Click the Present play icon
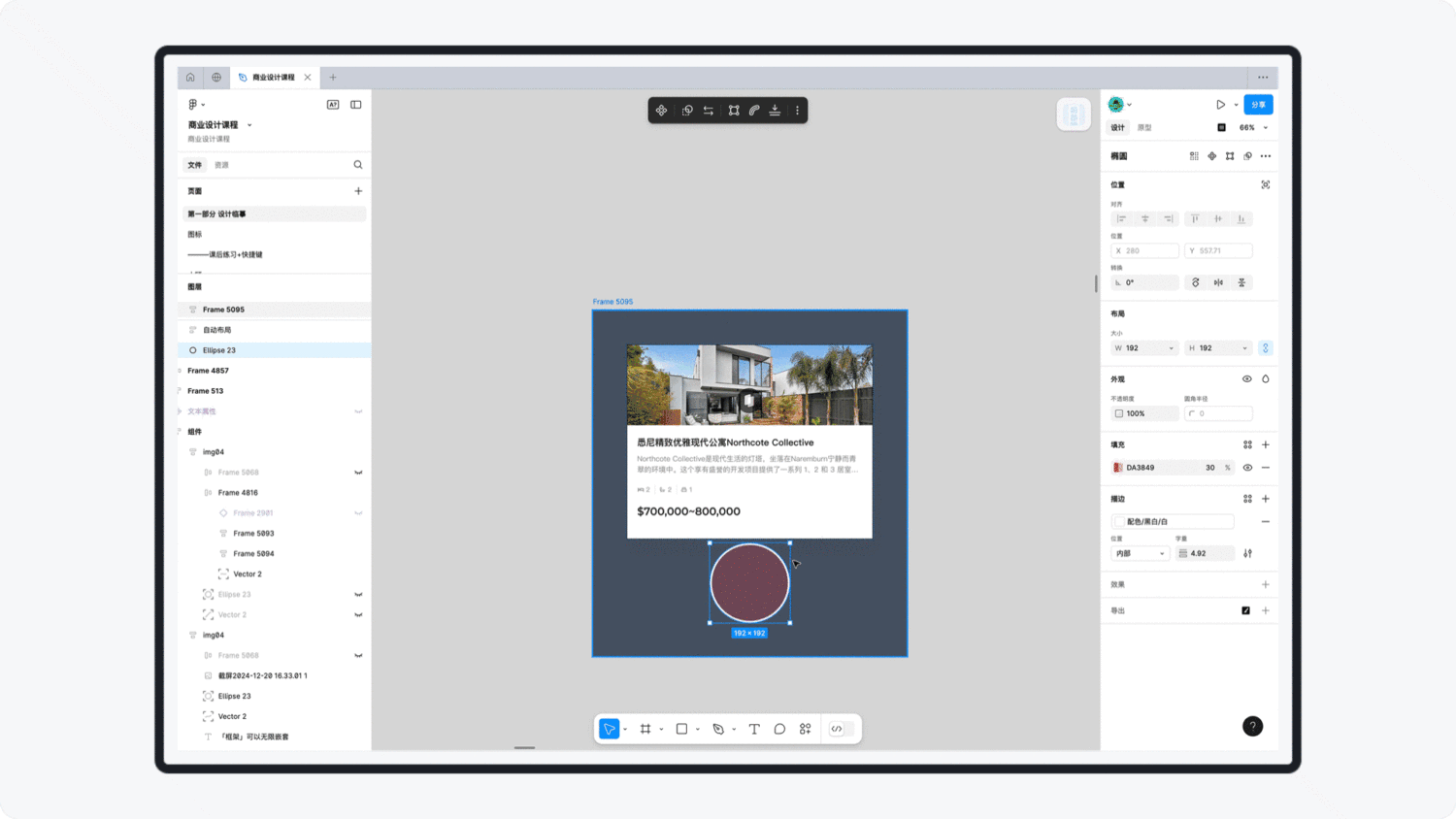1456x819 pixels. coord(1220,105)
